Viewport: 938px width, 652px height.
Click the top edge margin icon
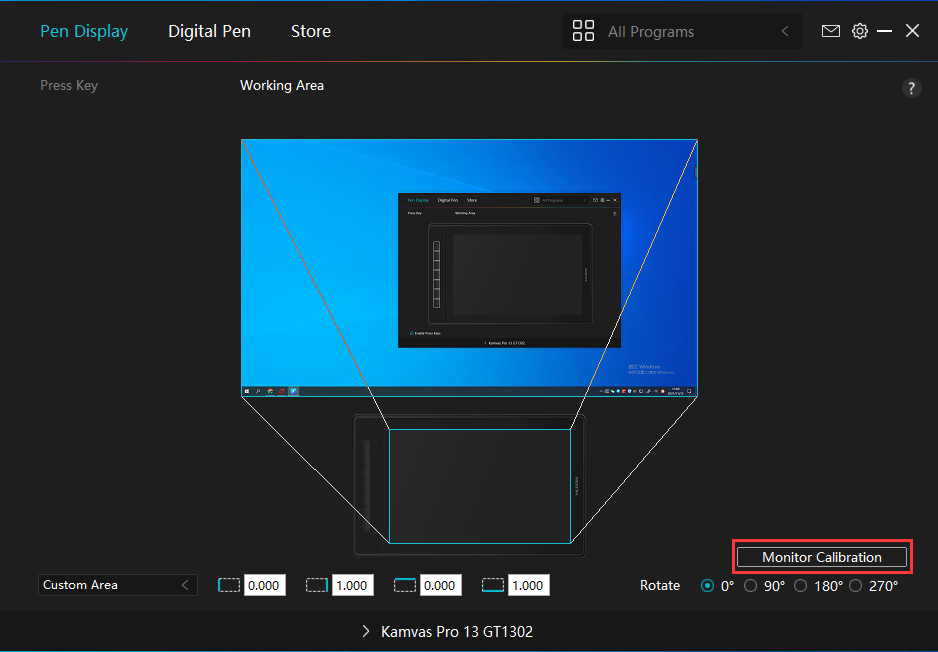coord(404,585)
